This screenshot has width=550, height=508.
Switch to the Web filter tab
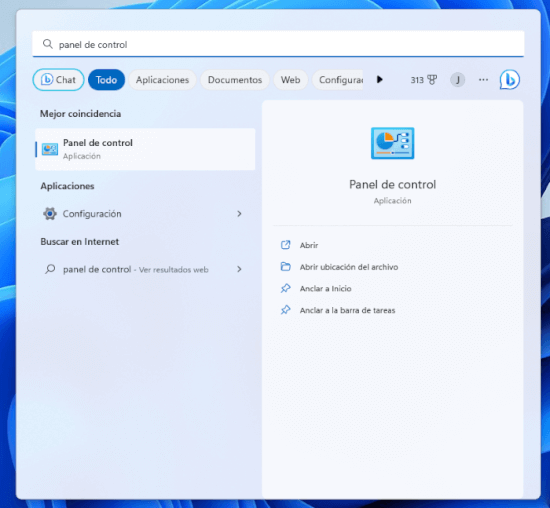click(290, 80)
